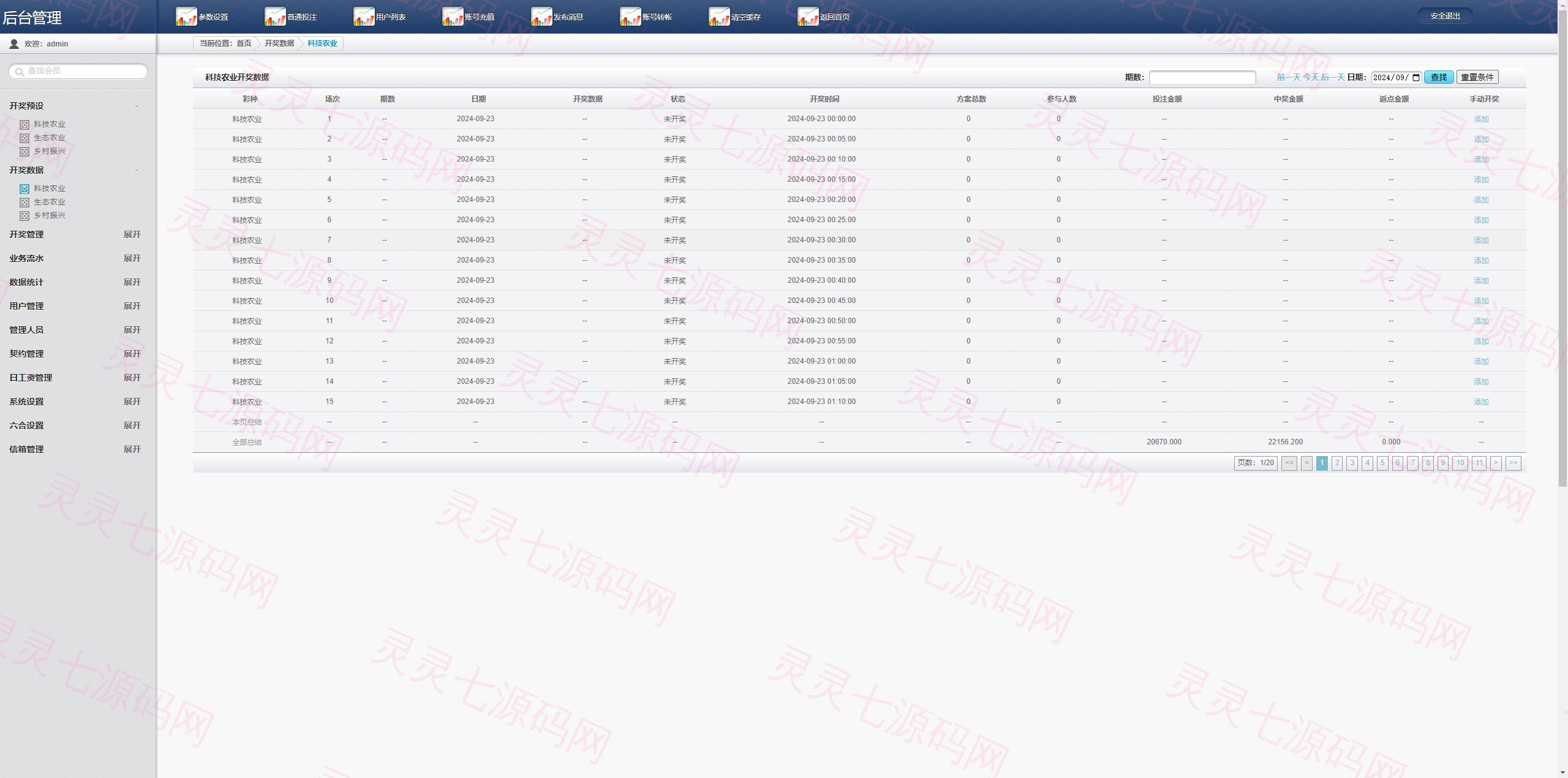1568x778 pixels.
Task: Expand the 系统设置 section
Action: click(x=132, y=402)
